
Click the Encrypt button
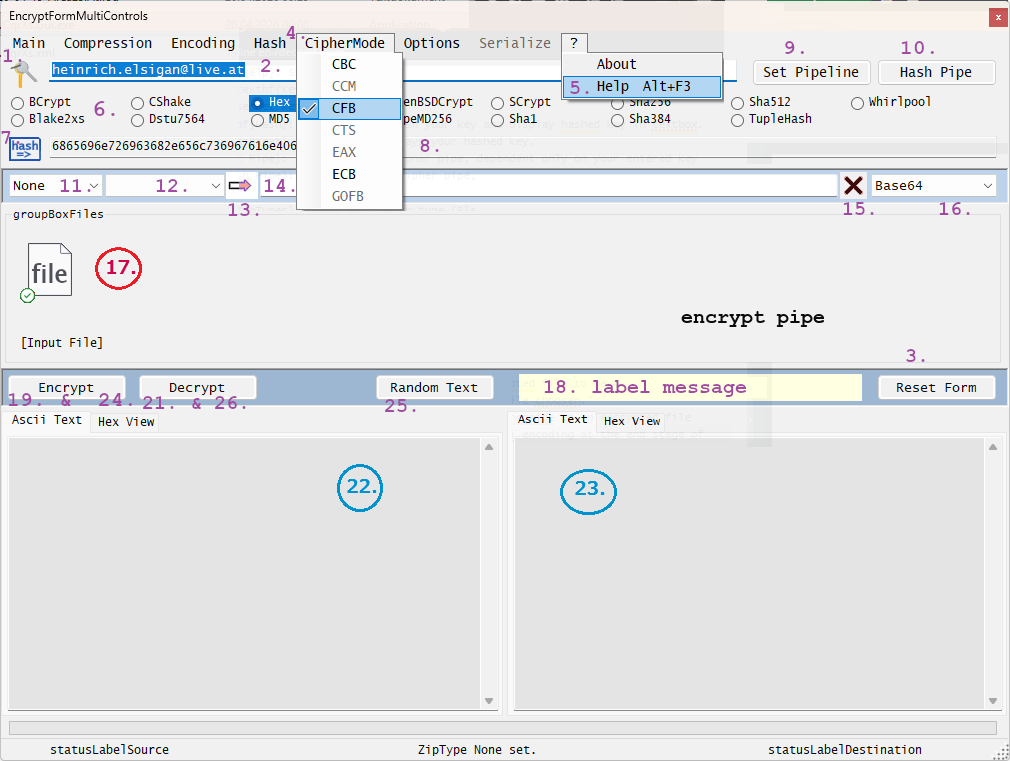(x=66, y=387)
